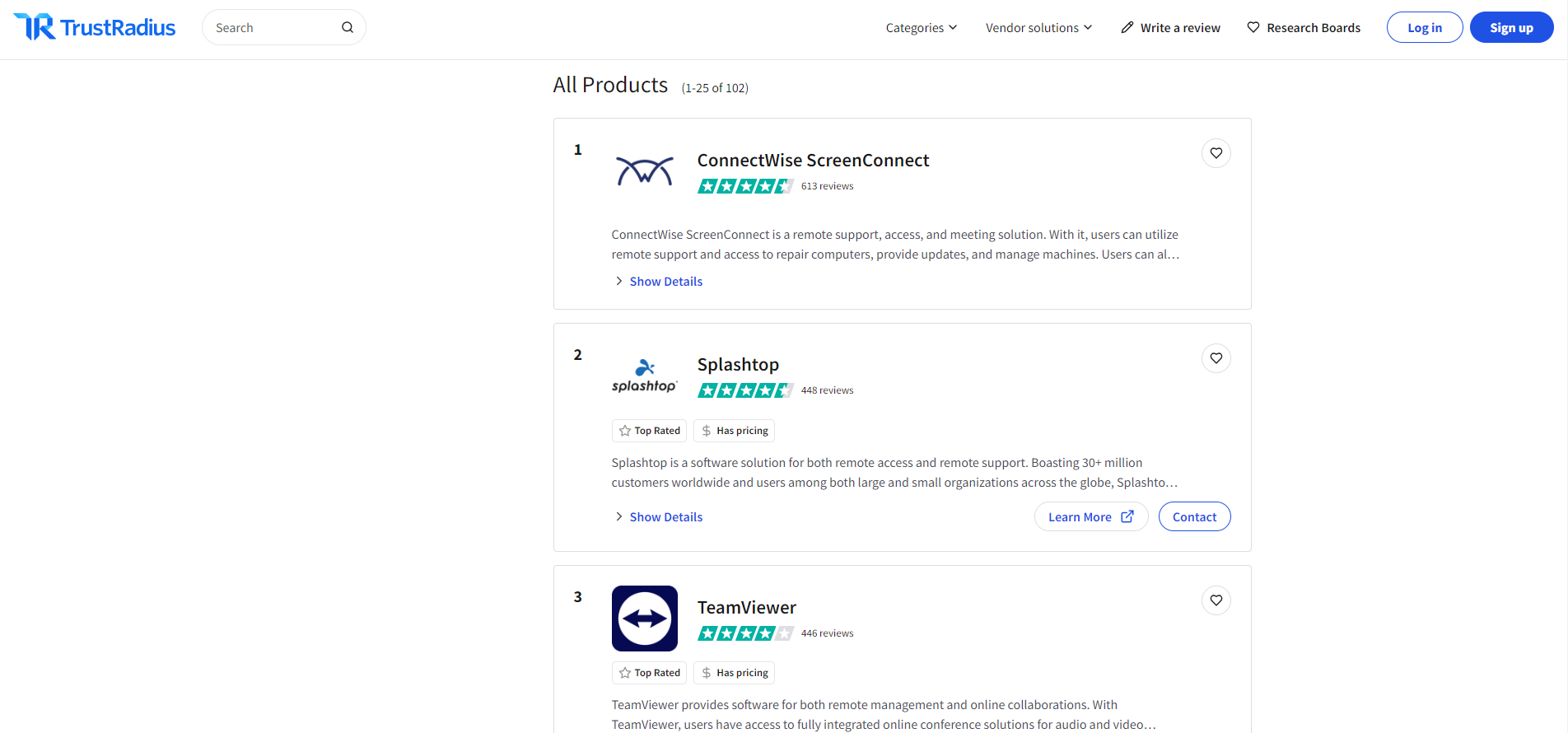Click the TeamViewer logo icon
Image resolution: width=1568 pixels, height=733 pixels.
coord(645,619)
